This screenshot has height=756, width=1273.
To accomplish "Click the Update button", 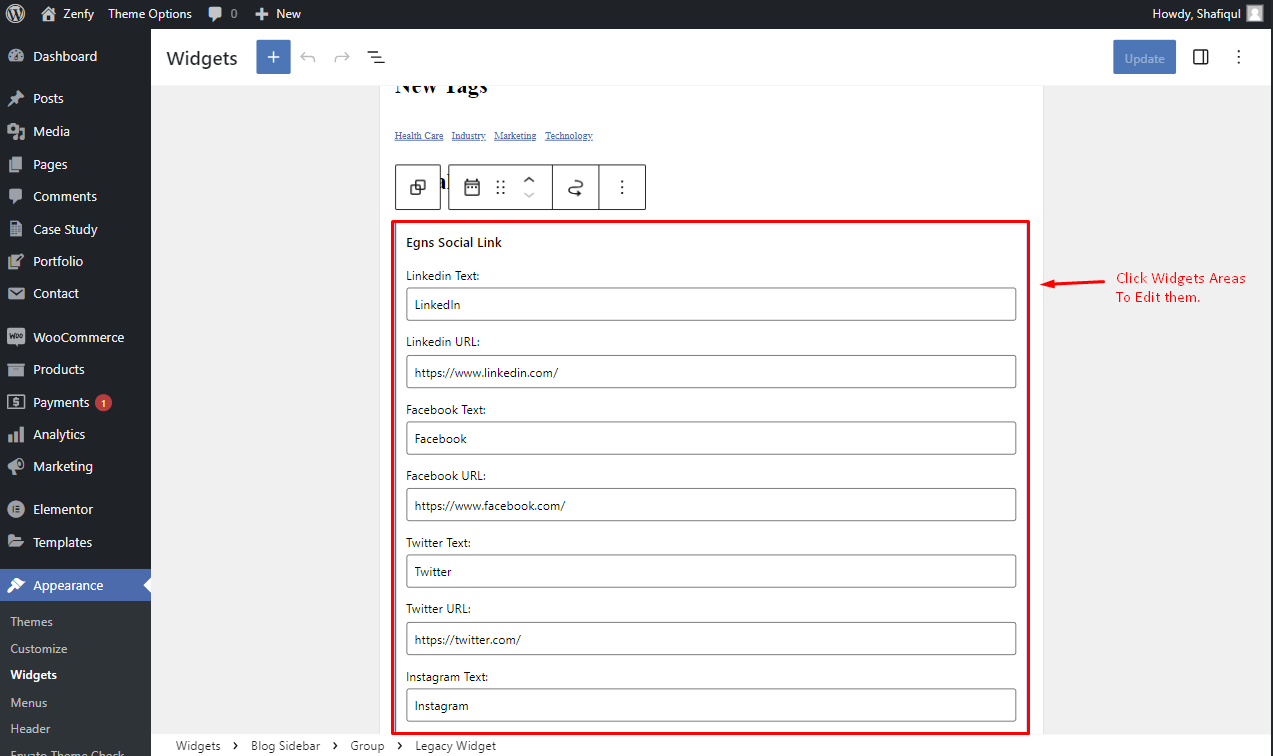I will point(1144,58).
